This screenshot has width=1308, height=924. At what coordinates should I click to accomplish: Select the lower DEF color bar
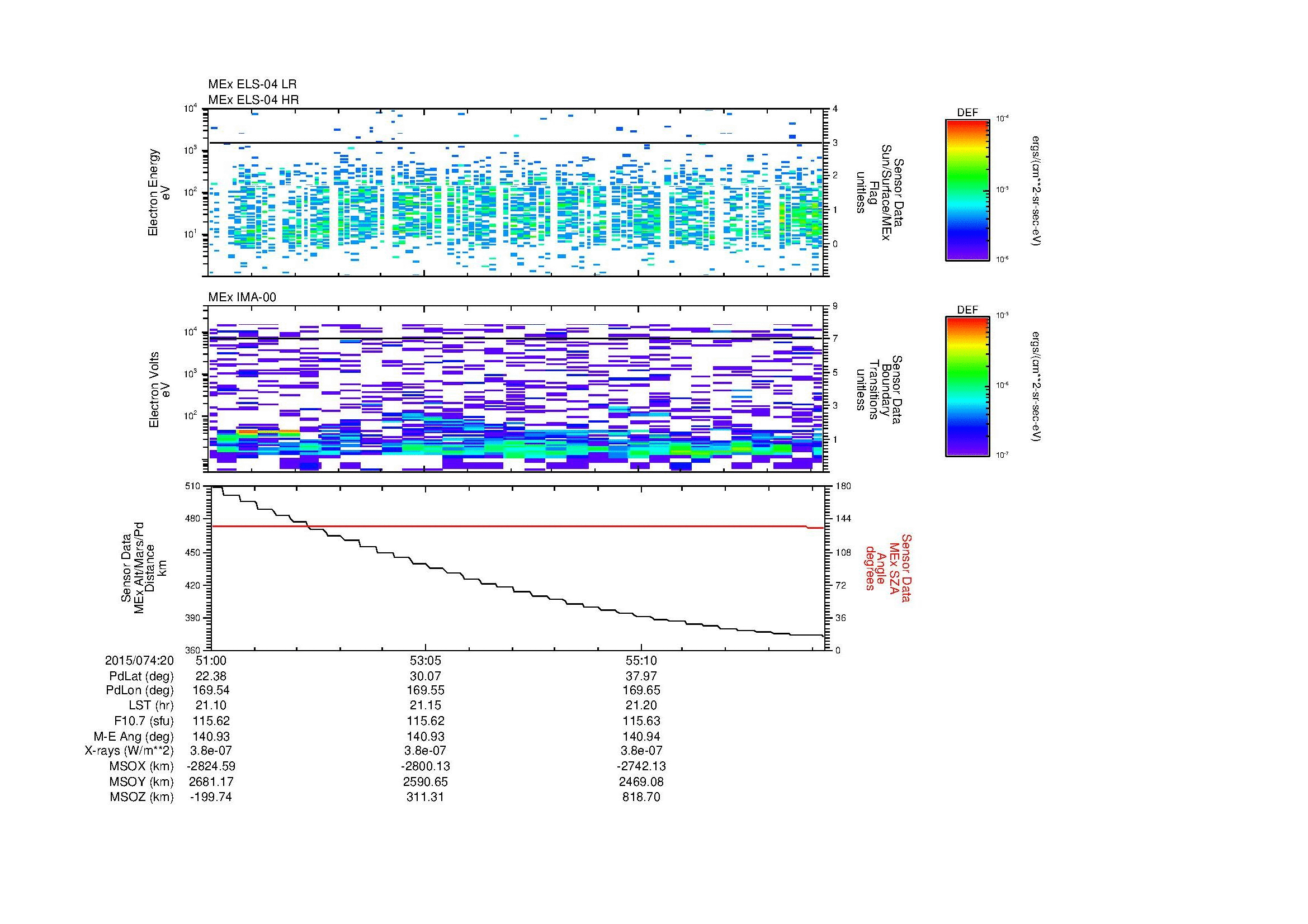[x=967, y=387]
